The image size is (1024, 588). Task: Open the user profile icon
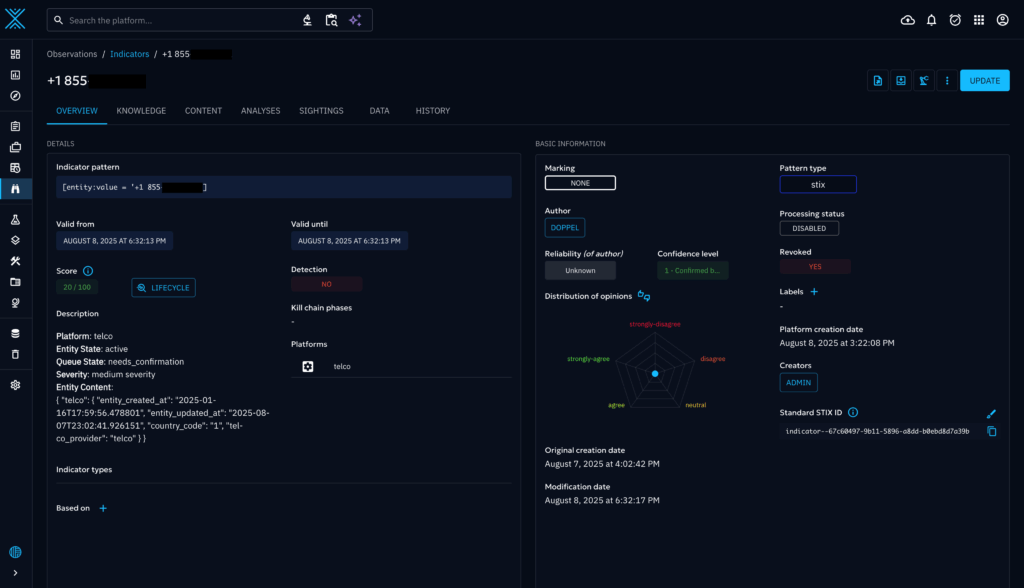1002,20
